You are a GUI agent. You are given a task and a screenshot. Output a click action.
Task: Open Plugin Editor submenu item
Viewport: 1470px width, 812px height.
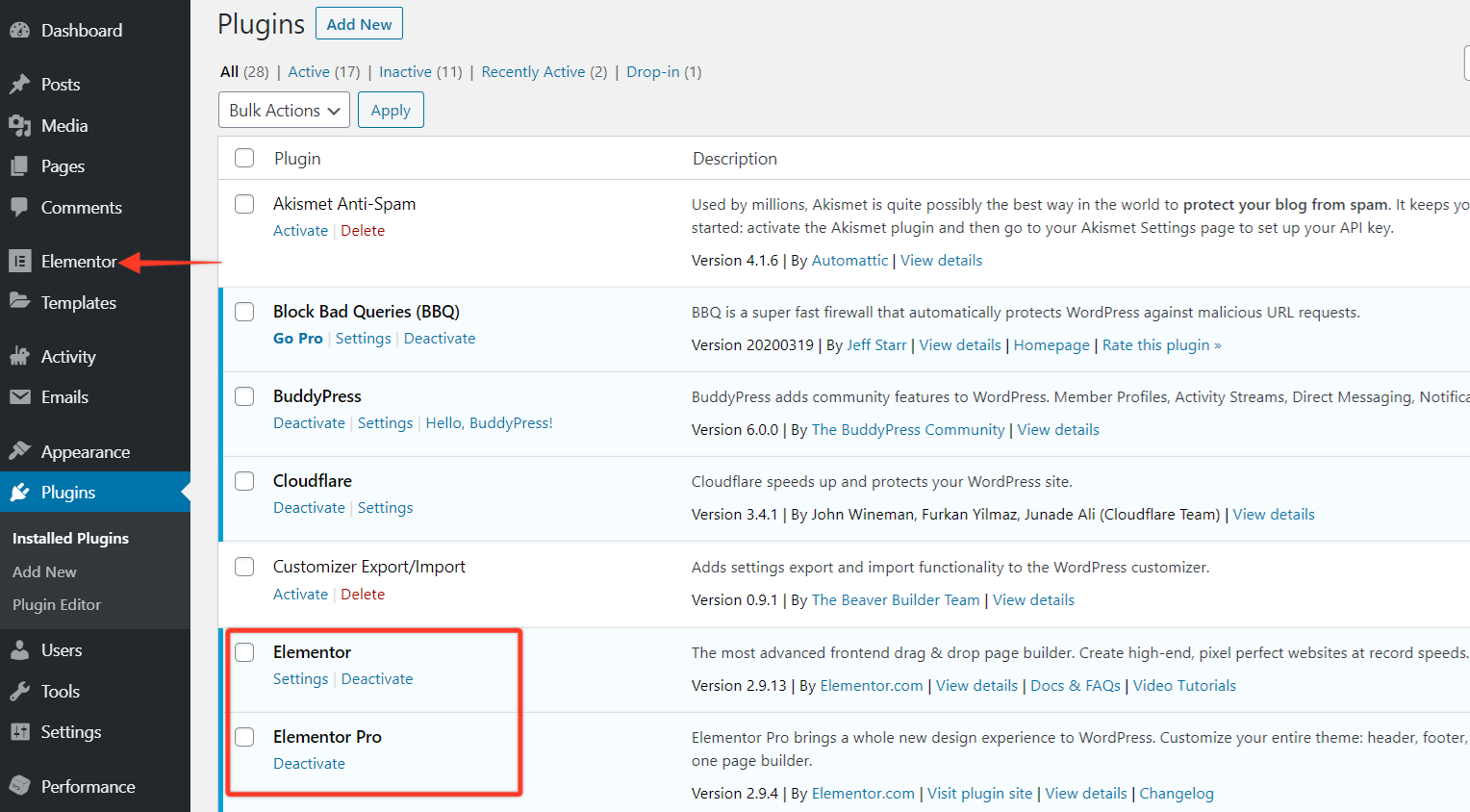click(x=57, y=604)
